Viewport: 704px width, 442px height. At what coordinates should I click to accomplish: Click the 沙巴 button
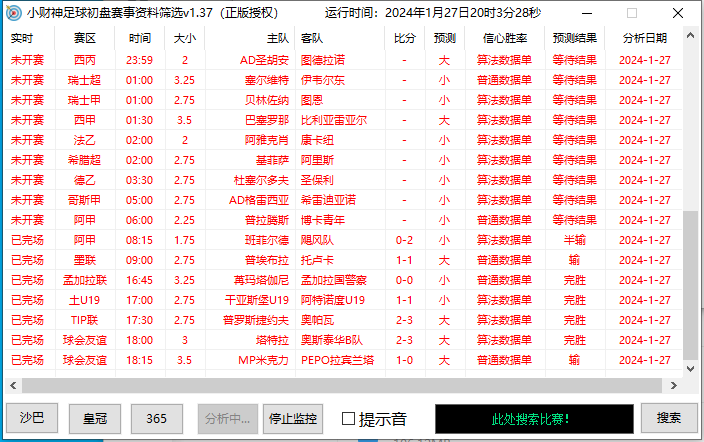click(x=32, y=418)
